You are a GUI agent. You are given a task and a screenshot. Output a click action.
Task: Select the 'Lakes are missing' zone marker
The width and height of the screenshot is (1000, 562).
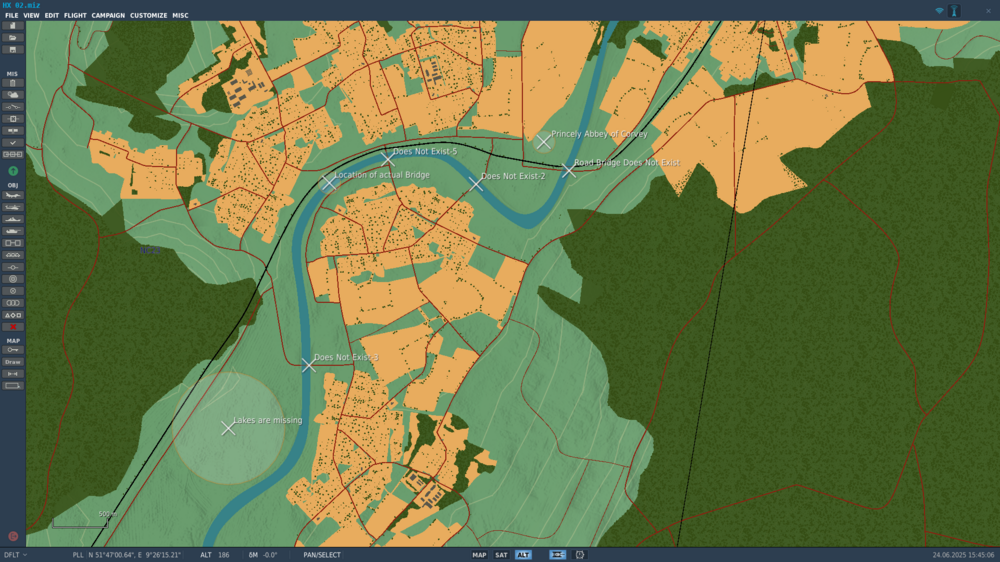click(228, 428)
